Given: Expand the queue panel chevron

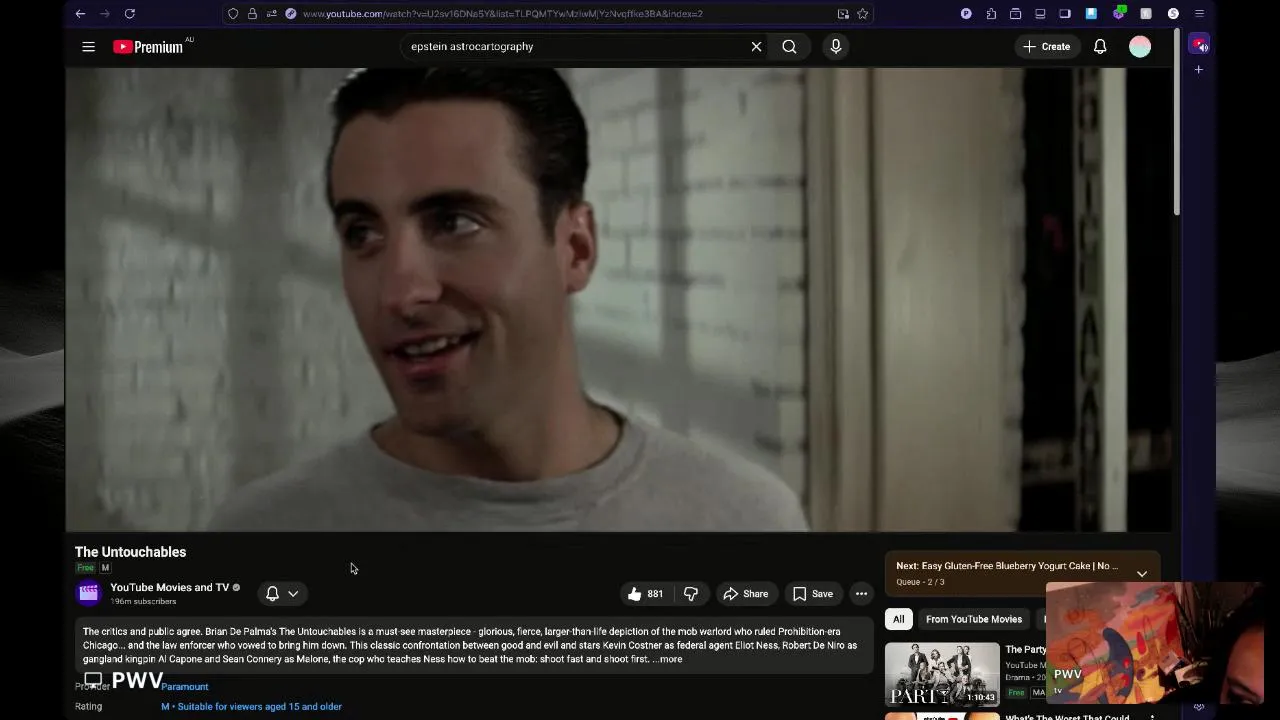Looking at the screenshot, I should coord(1142,574).
